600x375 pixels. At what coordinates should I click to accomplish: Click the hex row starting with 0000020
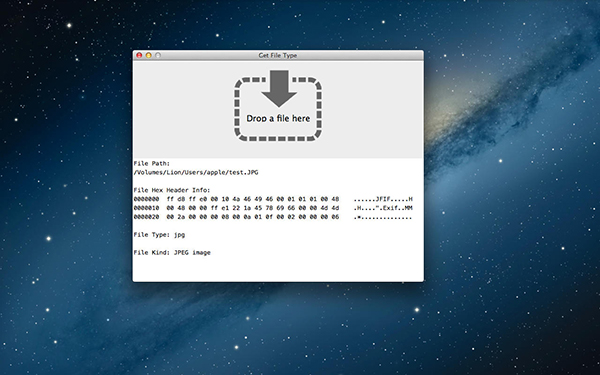273,217
